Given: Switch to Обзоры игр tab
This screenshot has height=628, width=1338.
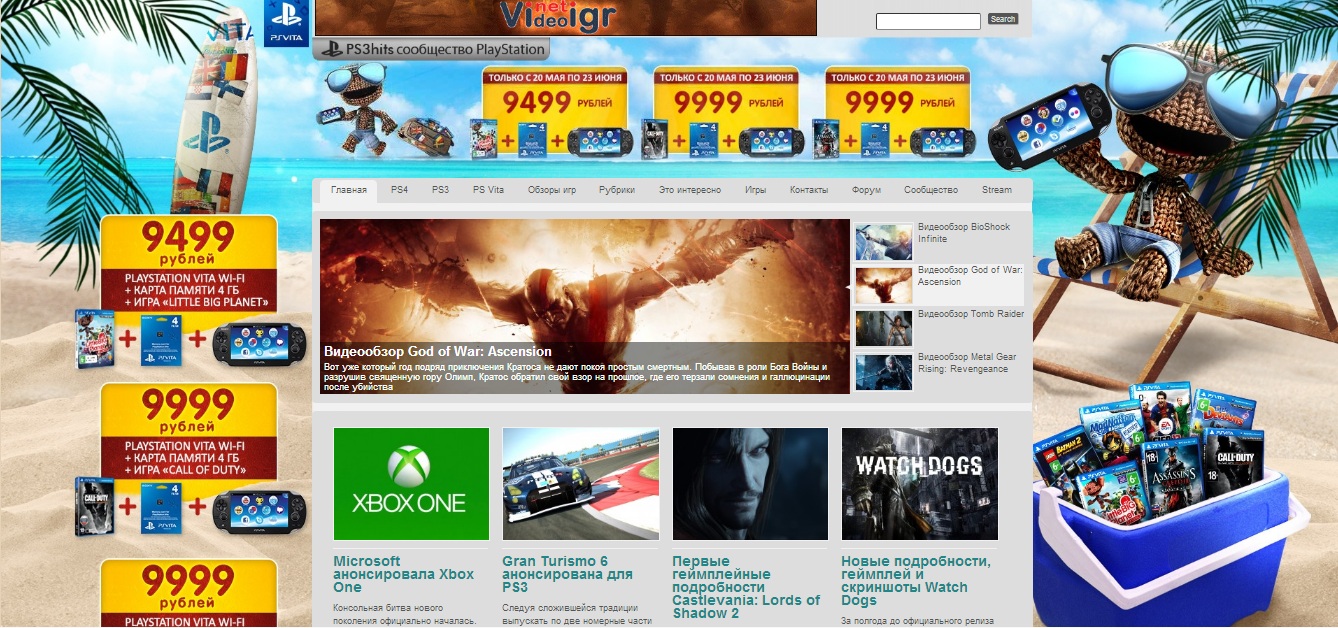Looking at the screenshot, I should [552, 190].
